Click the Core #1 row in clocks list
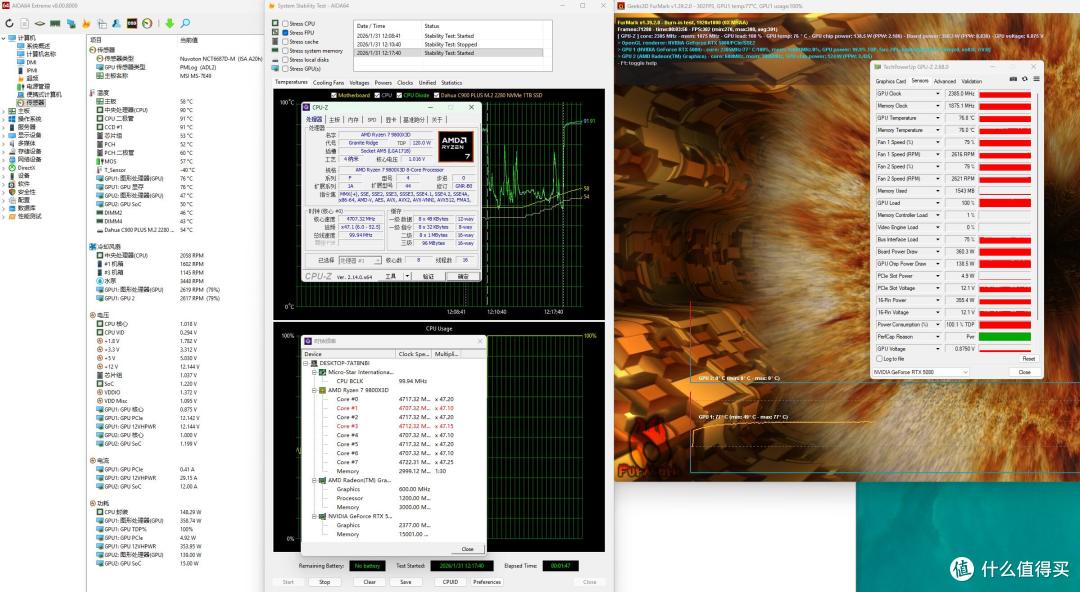 (395, 408)
